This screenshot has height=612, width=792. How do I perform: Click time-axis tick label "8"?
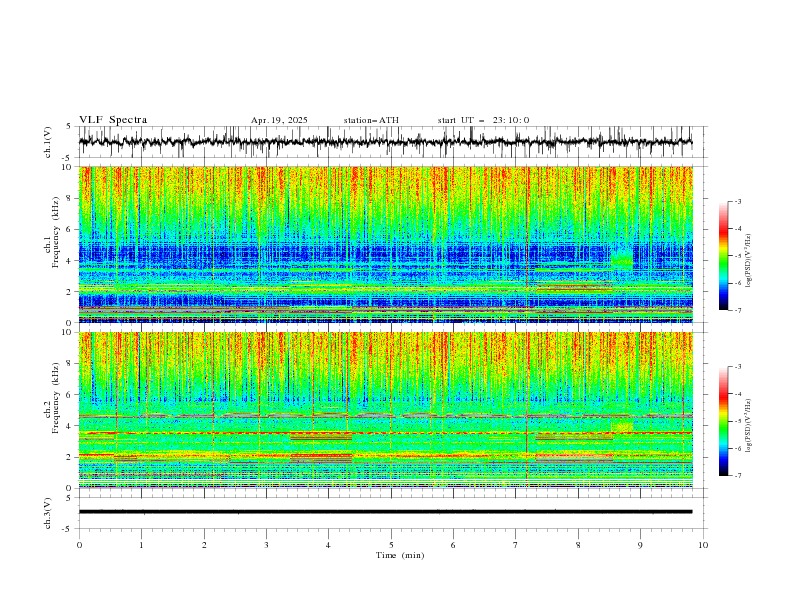coord(578,545)
